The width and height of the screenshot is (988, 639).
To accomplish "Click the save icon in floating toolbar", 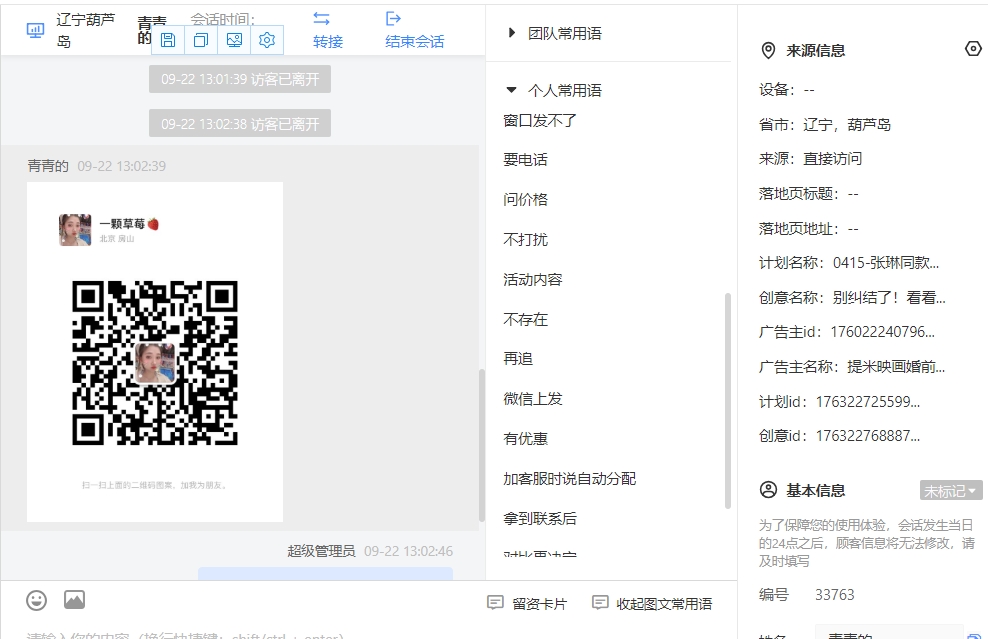I will (x=168, y=40).
